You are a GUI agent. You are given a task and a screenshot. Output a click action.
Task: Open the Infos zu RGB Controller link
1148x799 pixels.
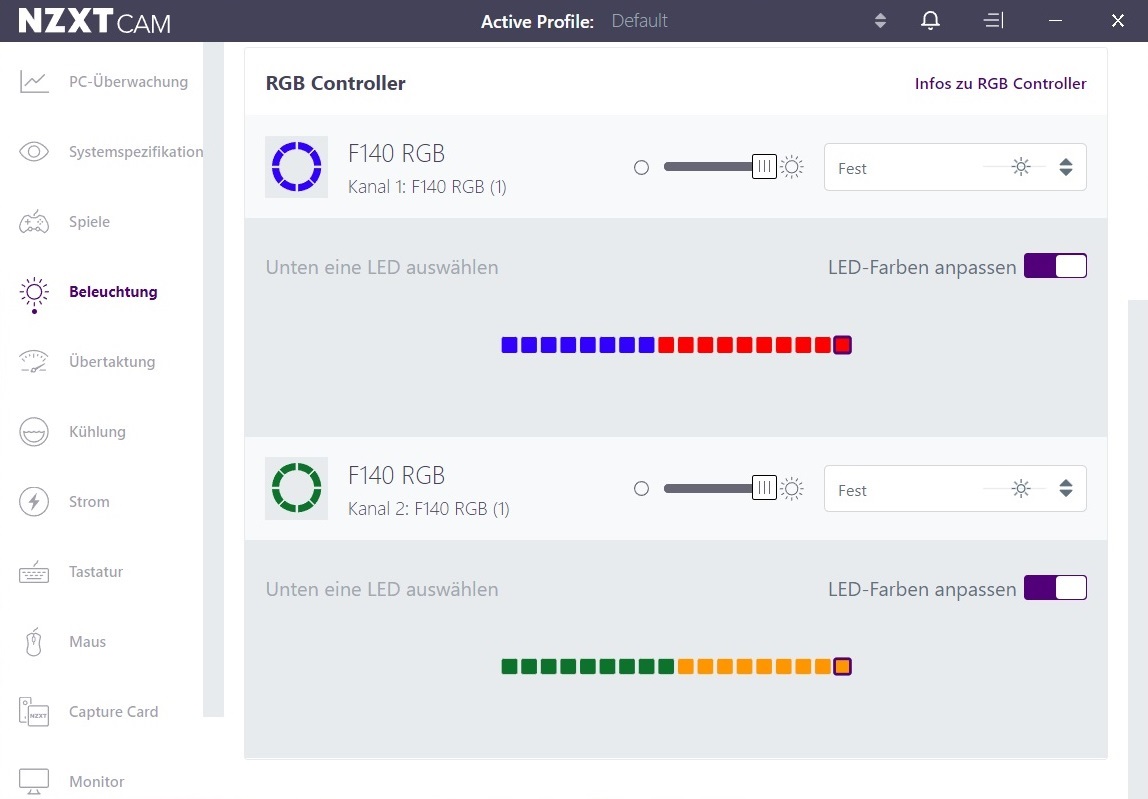click(x=1000, y=83)
